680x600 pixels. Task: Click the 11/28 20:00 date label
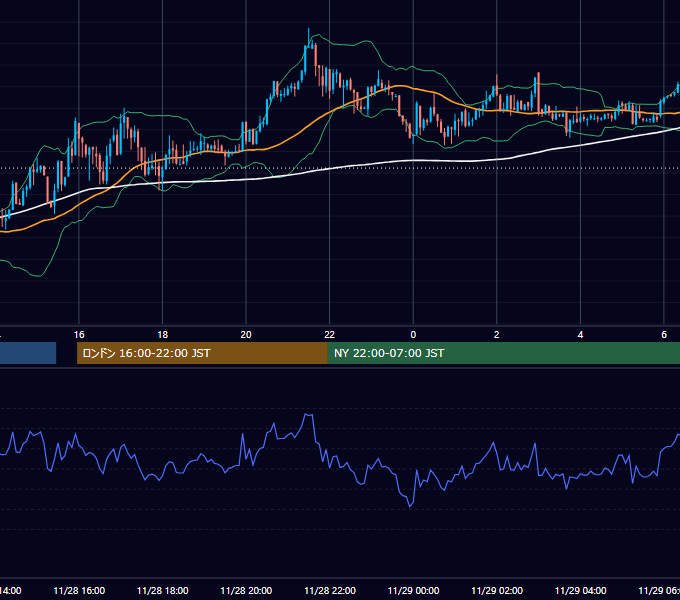[x=246, y=591]
